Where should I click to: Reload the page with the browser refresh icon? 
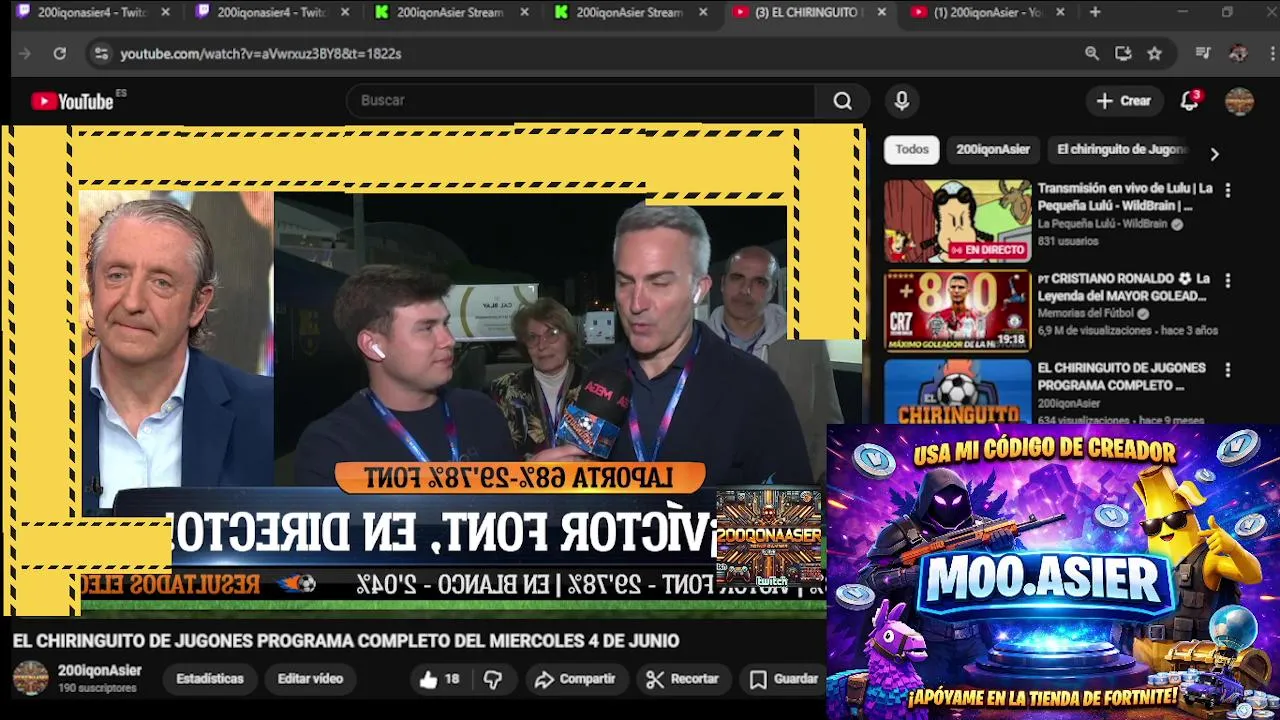[59, 54]
